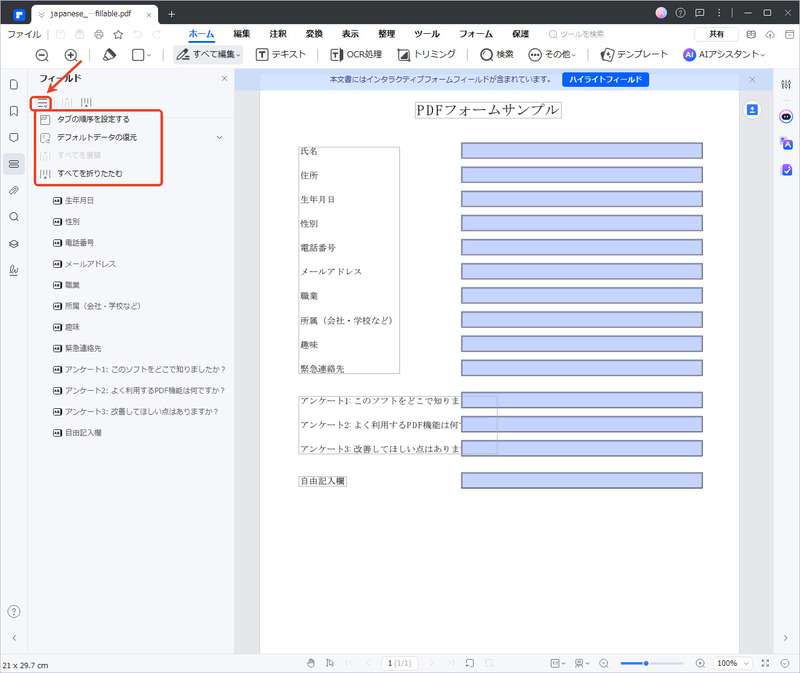Image resolution: width=800 pixels, height=673 pixels.
Task: Click the cloud upload icon near 共有
Action: click(770, 34)
